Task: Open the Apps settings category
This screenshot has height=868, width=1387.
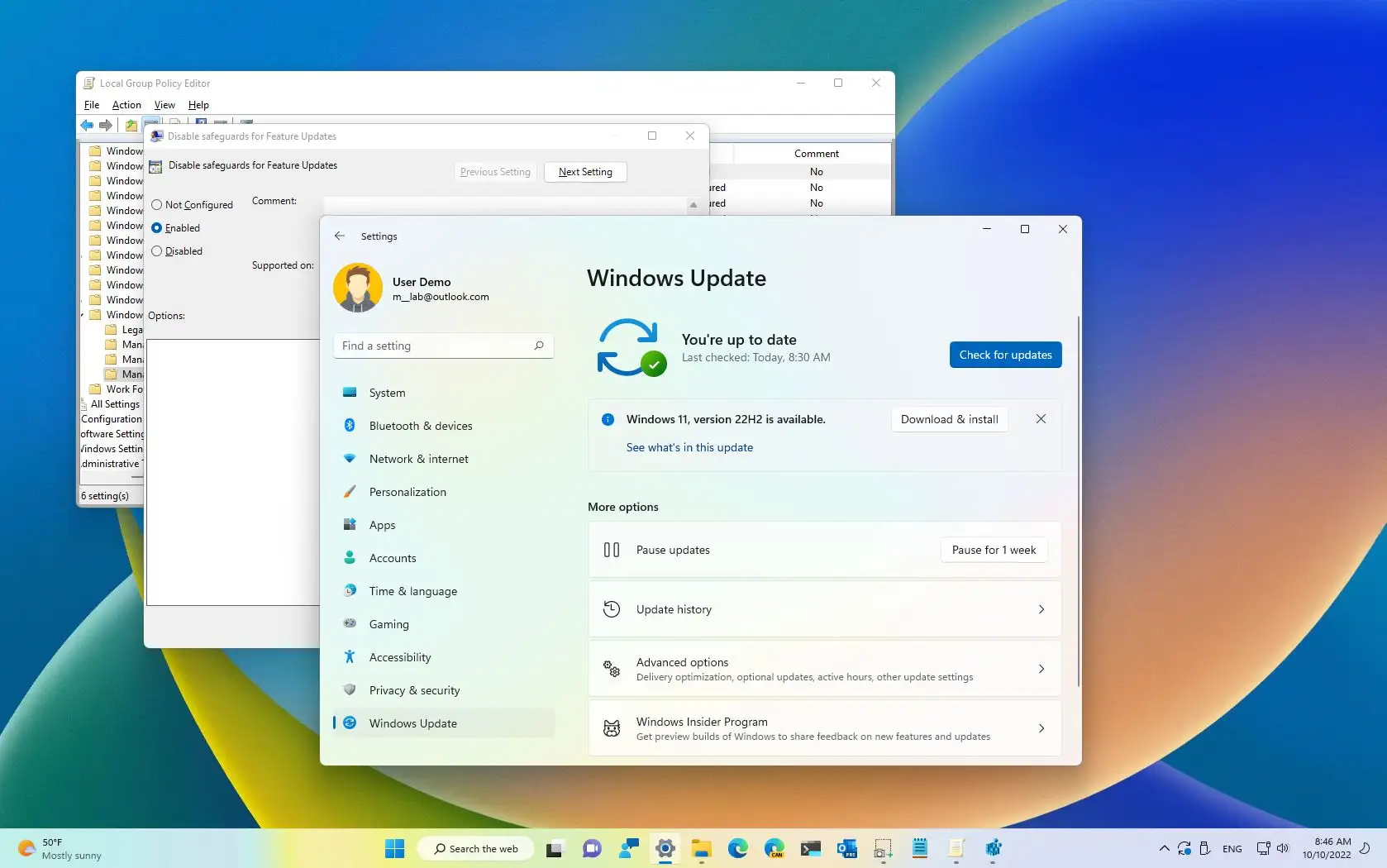Action: 444,525
